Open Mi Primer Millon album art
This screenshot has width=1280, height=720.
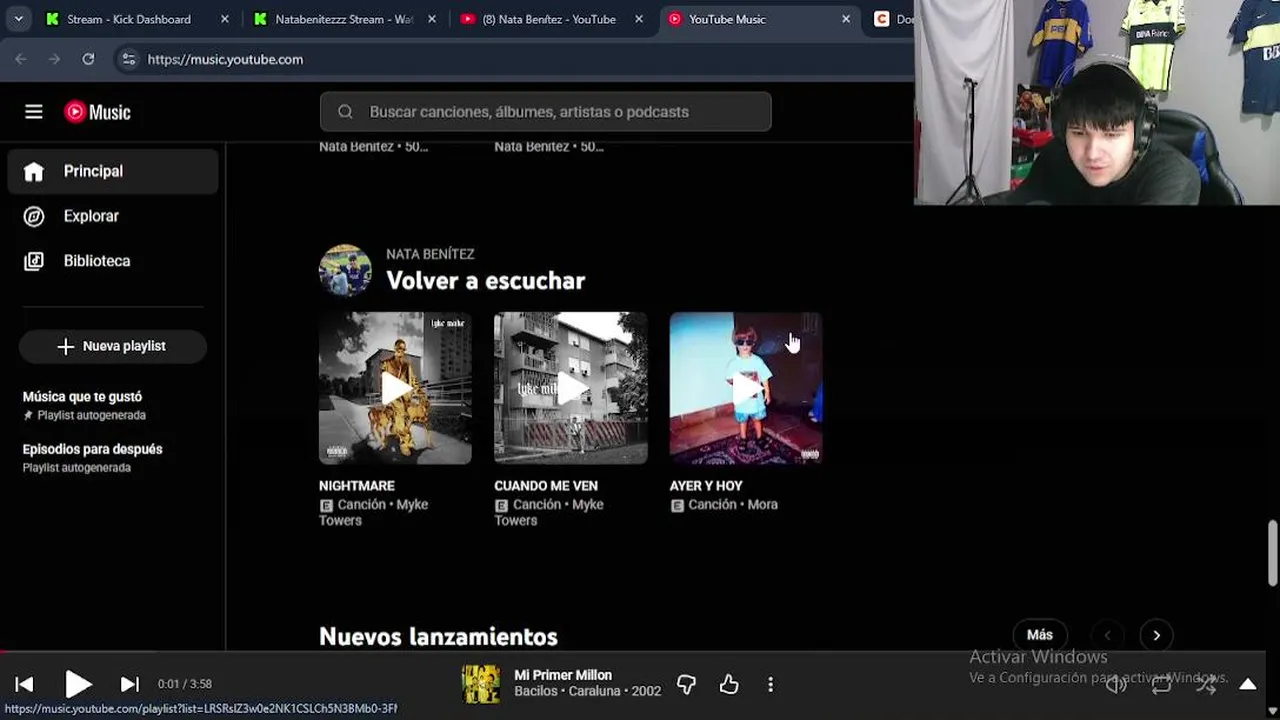coord(481,684)
